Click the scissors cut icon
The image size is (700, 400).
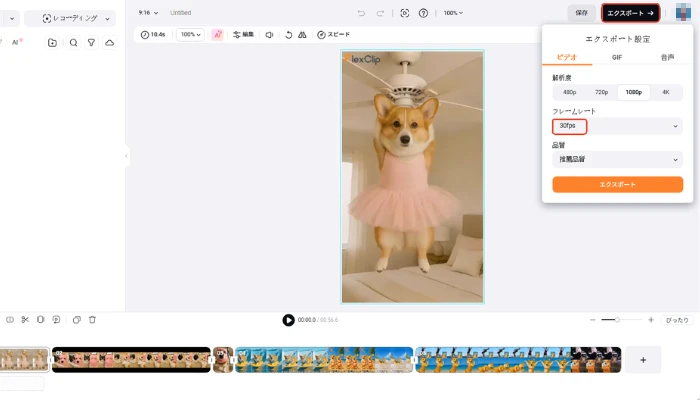[25, 320]
